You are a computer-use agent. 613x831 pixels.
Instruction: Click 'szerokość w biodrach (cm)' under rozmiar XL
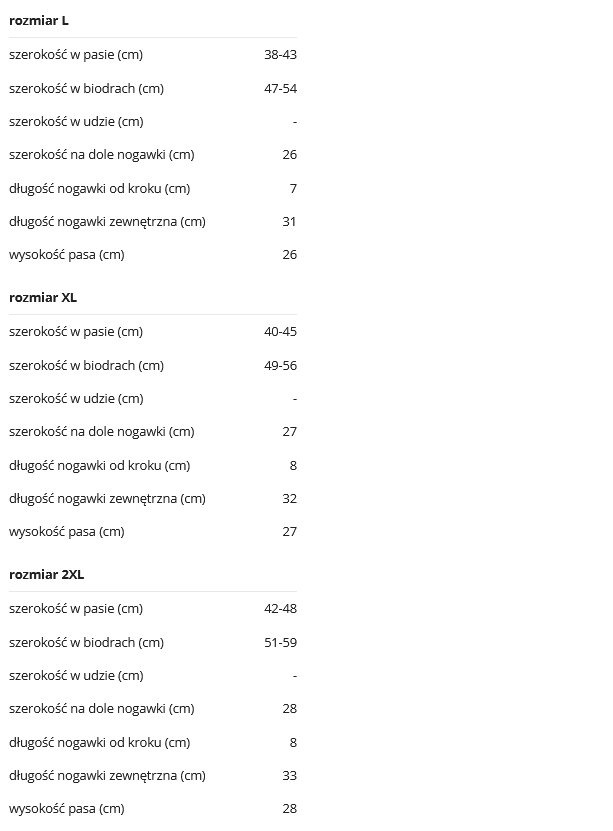86,365
